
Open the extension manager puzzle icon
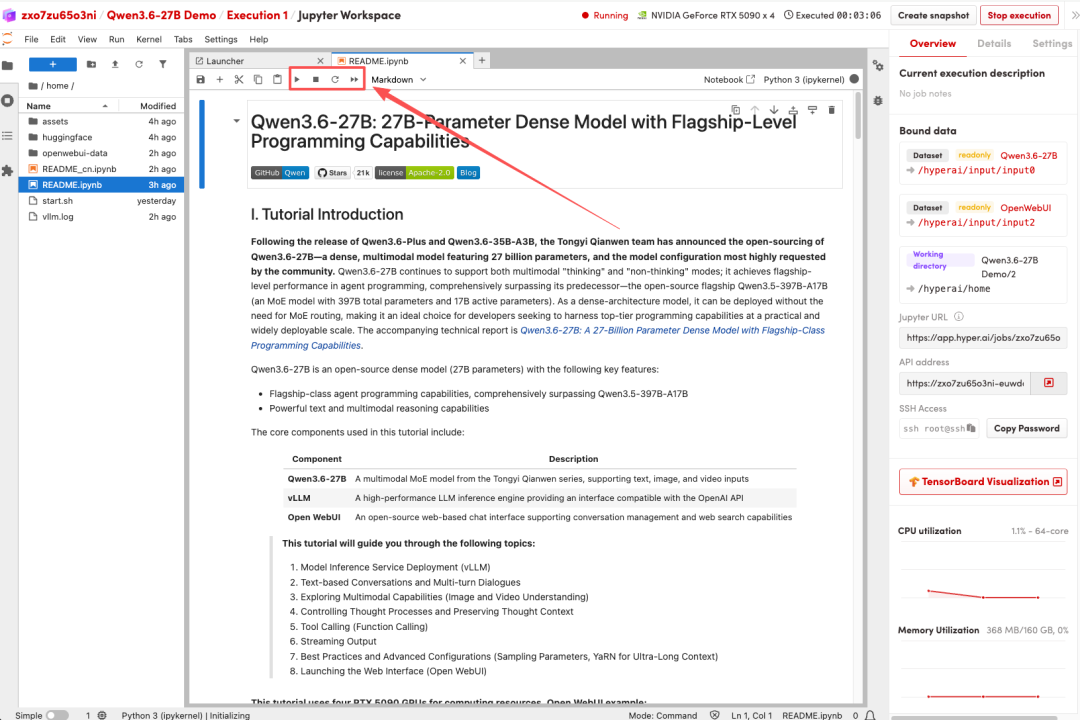pos(8,170)
